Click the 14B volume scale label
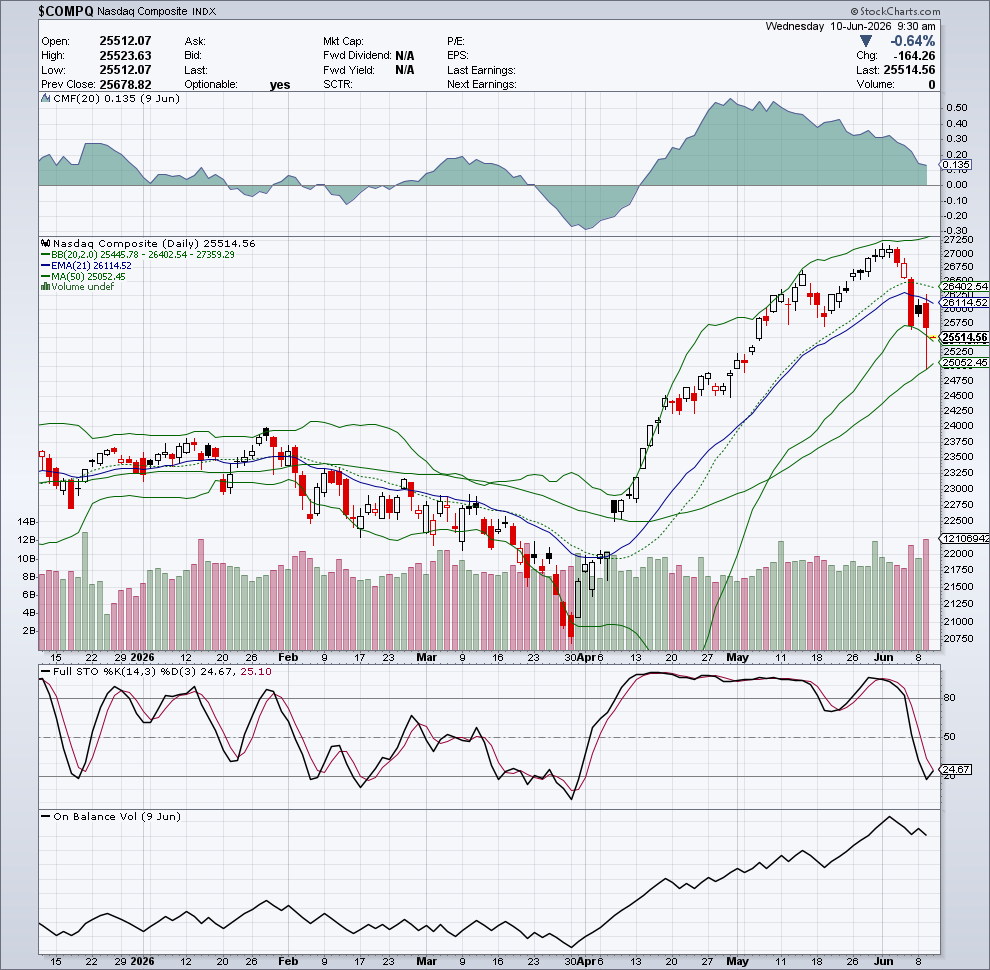The width and height of the screenshot is (990, 970). (x=28, y=522)
